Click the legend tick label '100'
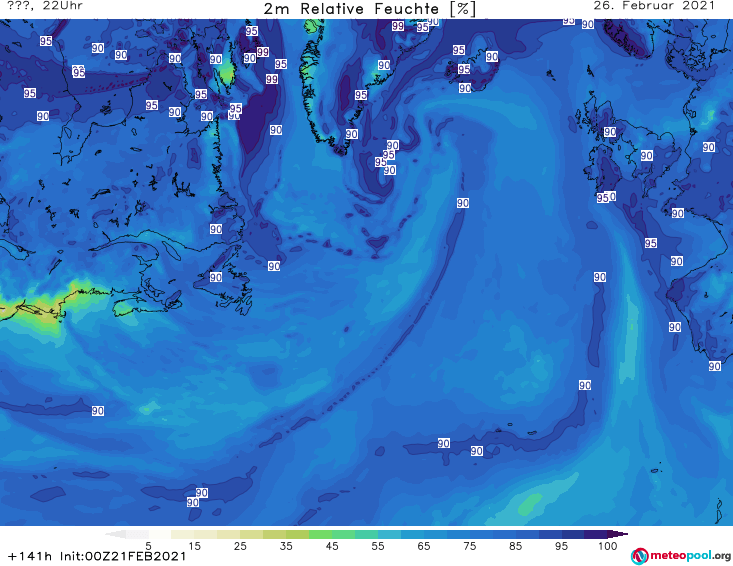This screenshot has height=566, width=733. (x=608, y=546)
